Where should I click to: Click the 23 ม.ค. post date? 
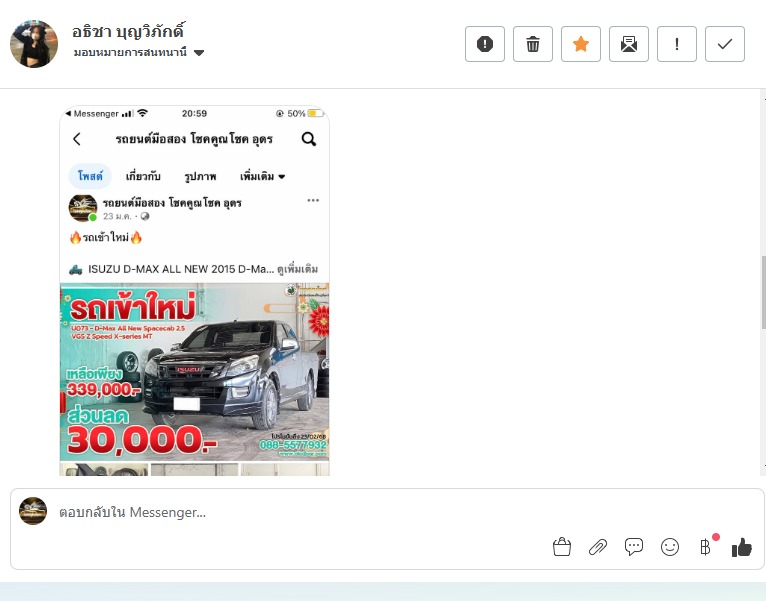117,216
